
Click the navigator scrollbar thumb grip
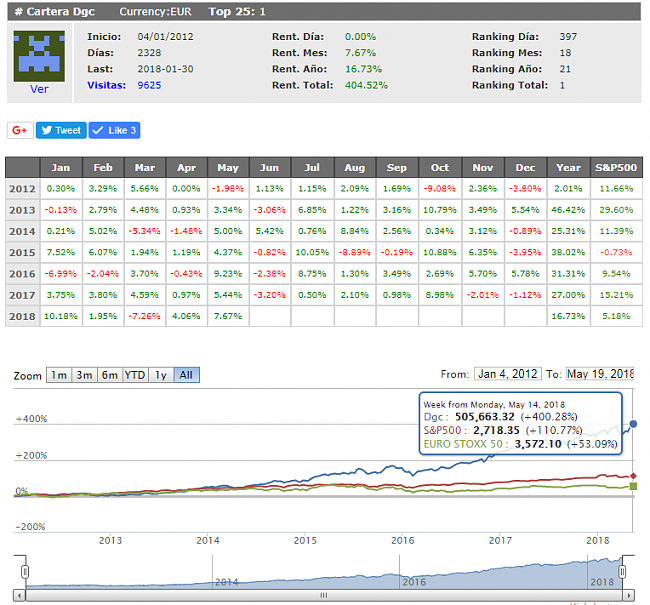point(324,595)
